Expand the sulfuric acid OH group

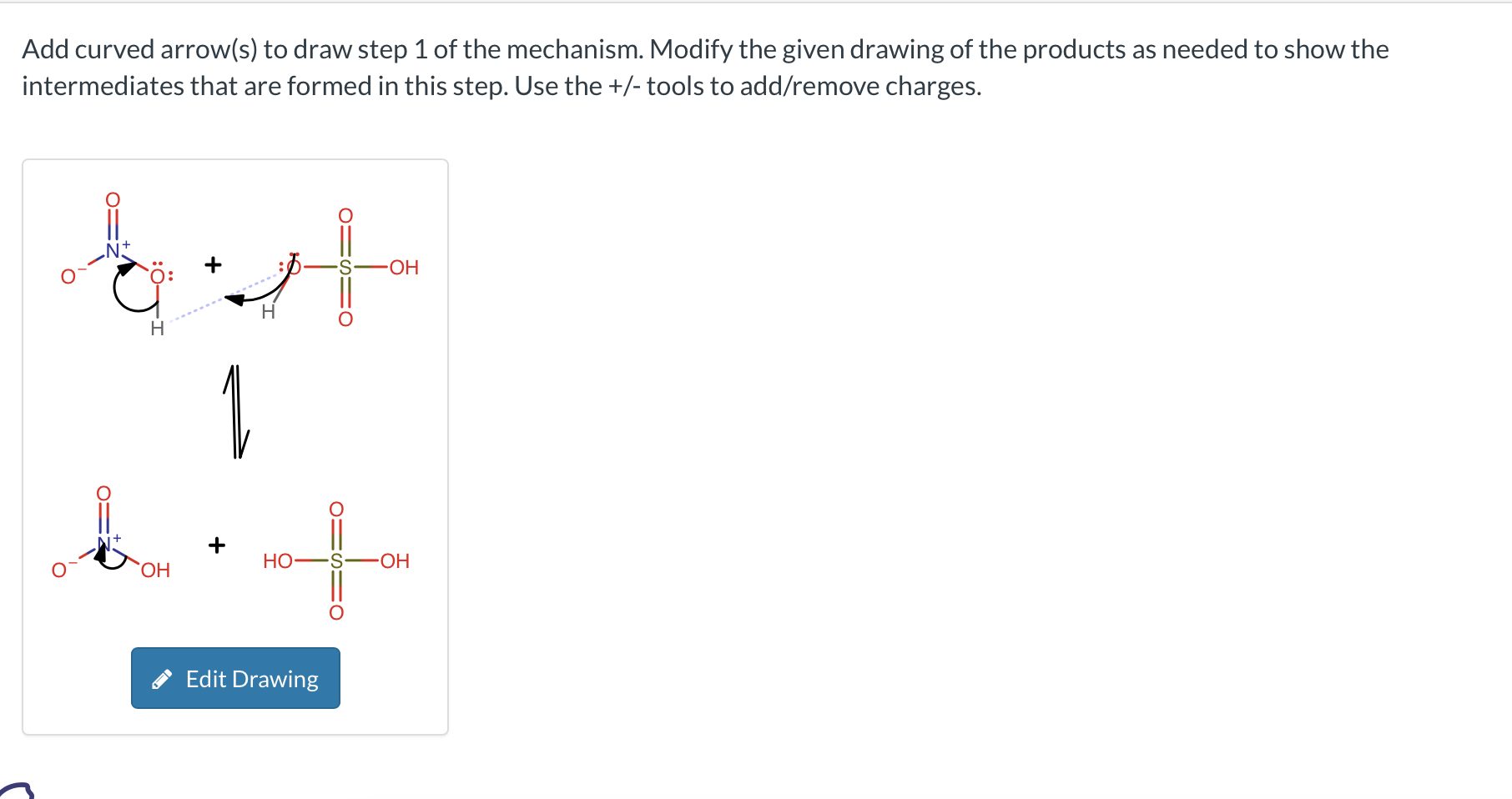404,267
